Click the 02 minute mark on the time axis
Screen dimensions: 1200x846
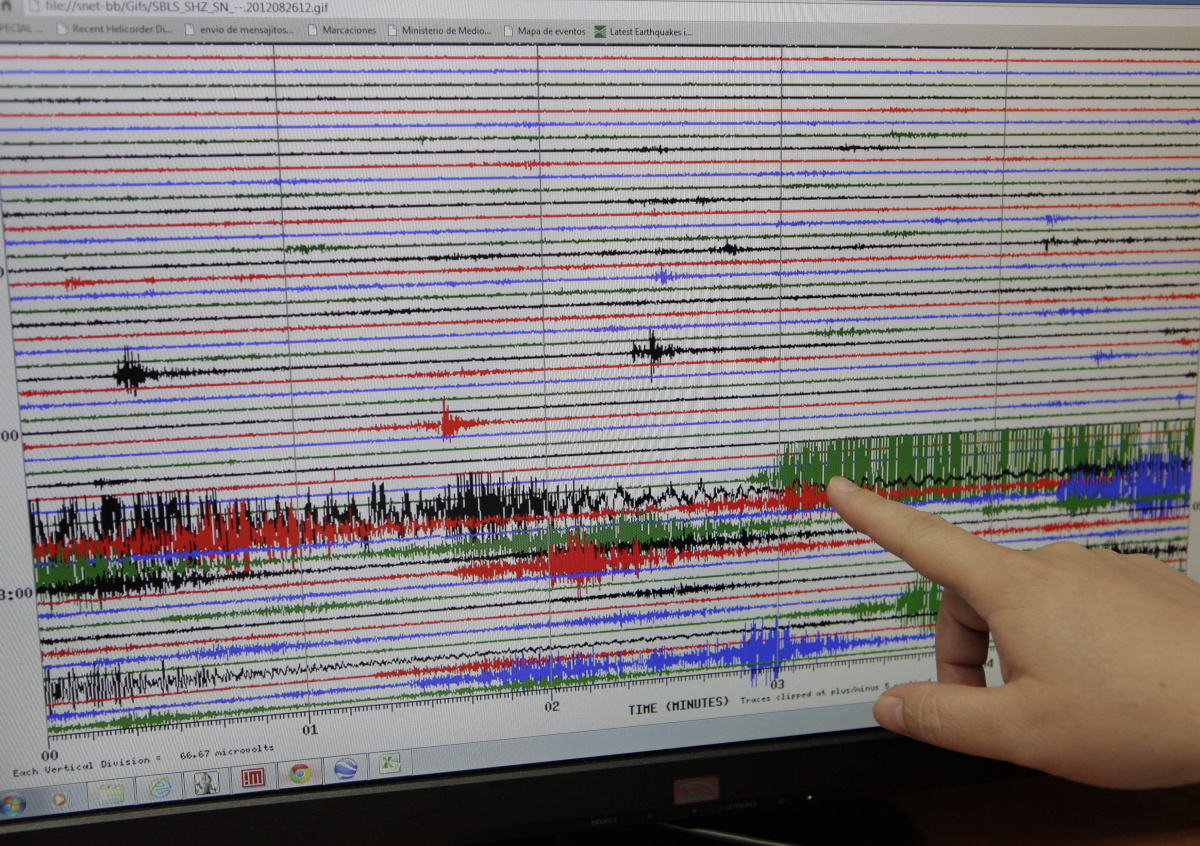pyautogui.click(x=551, y=706)
